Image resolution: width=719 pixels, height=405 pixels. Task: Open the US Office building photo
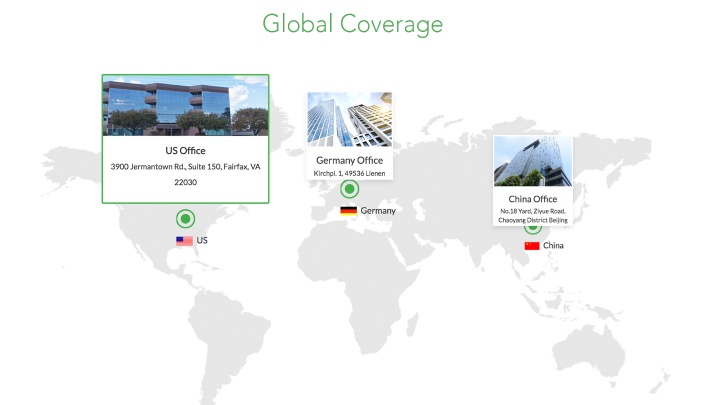pos(185,105)
